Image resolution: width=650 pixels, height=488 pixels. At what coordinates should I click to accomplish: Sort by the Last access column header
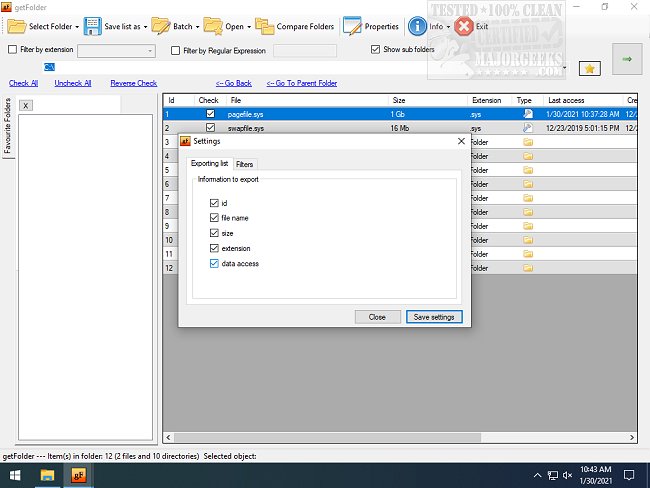tap(582, 100)
